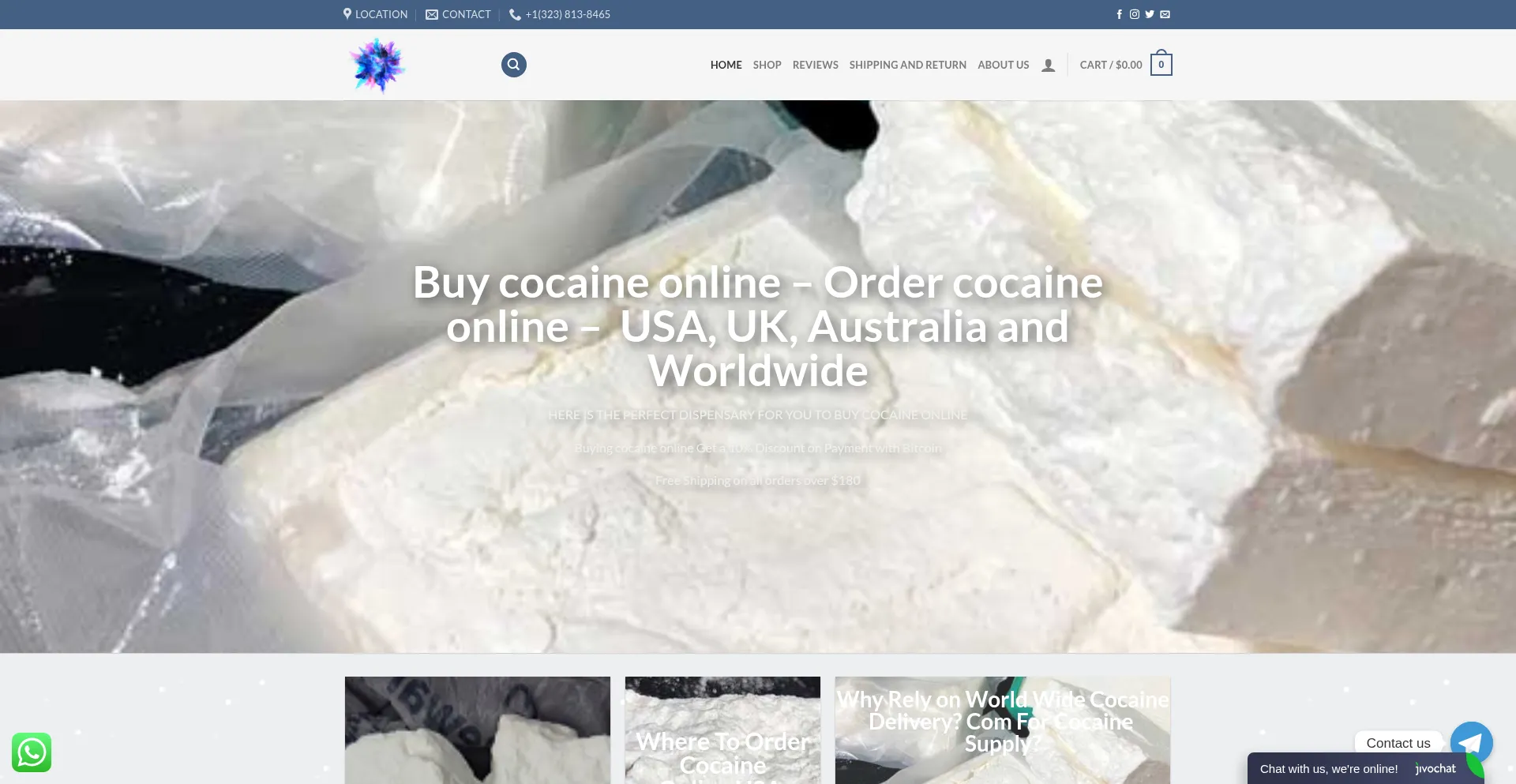Click the CART / $0.00 link
This screenshot has width=1516, height=784.
click(x=1110, y=65)
